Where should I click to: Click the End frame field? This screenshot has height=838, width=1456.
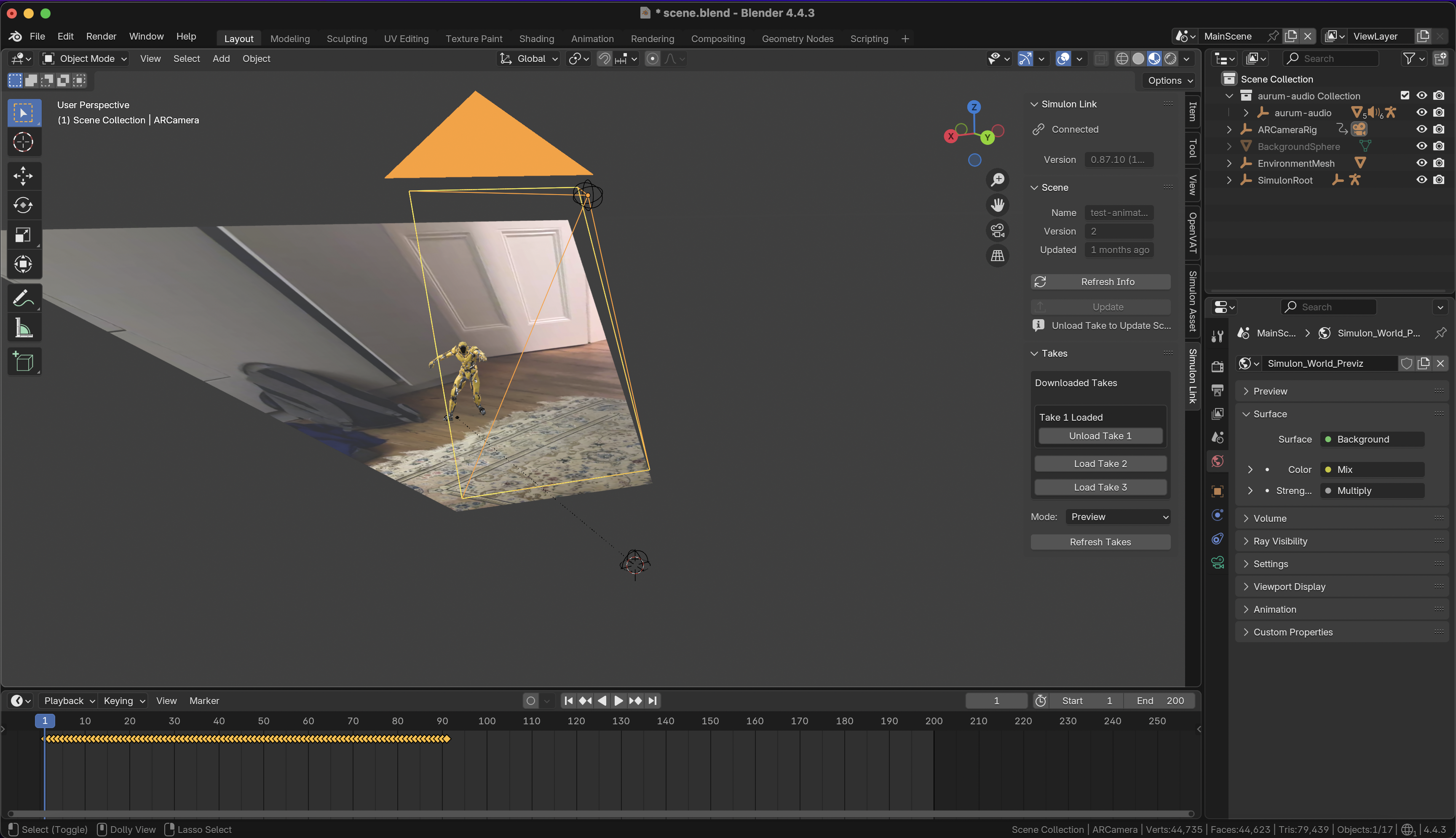coord(1159,700)
